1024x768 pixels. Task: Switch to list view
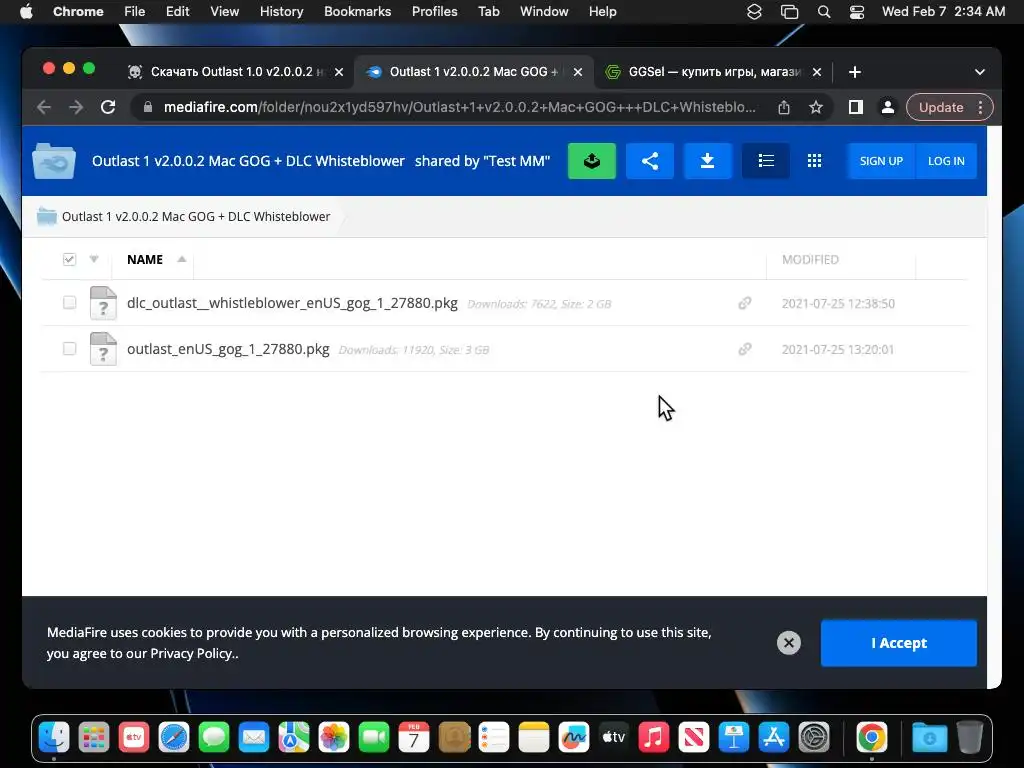click(x=766, y=161)
